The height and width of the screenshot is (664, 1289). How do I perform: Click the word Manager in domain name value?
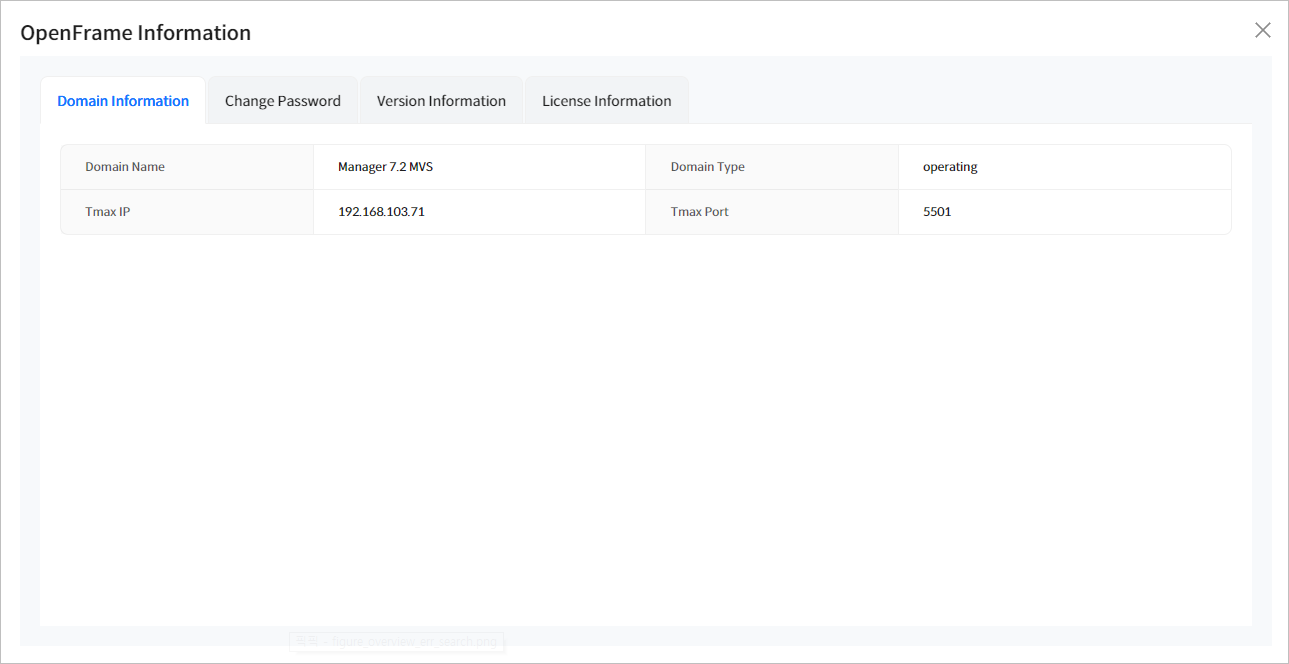click(362, 167)
